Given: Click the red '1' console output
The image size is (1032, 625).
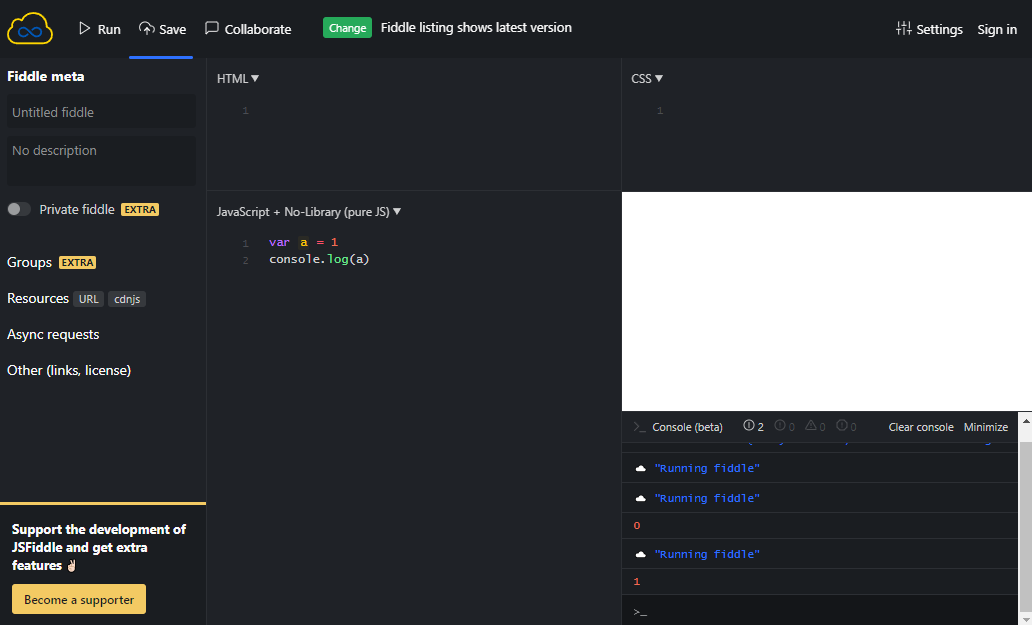Looking at the screenshot, I should [x=636, y=582].
